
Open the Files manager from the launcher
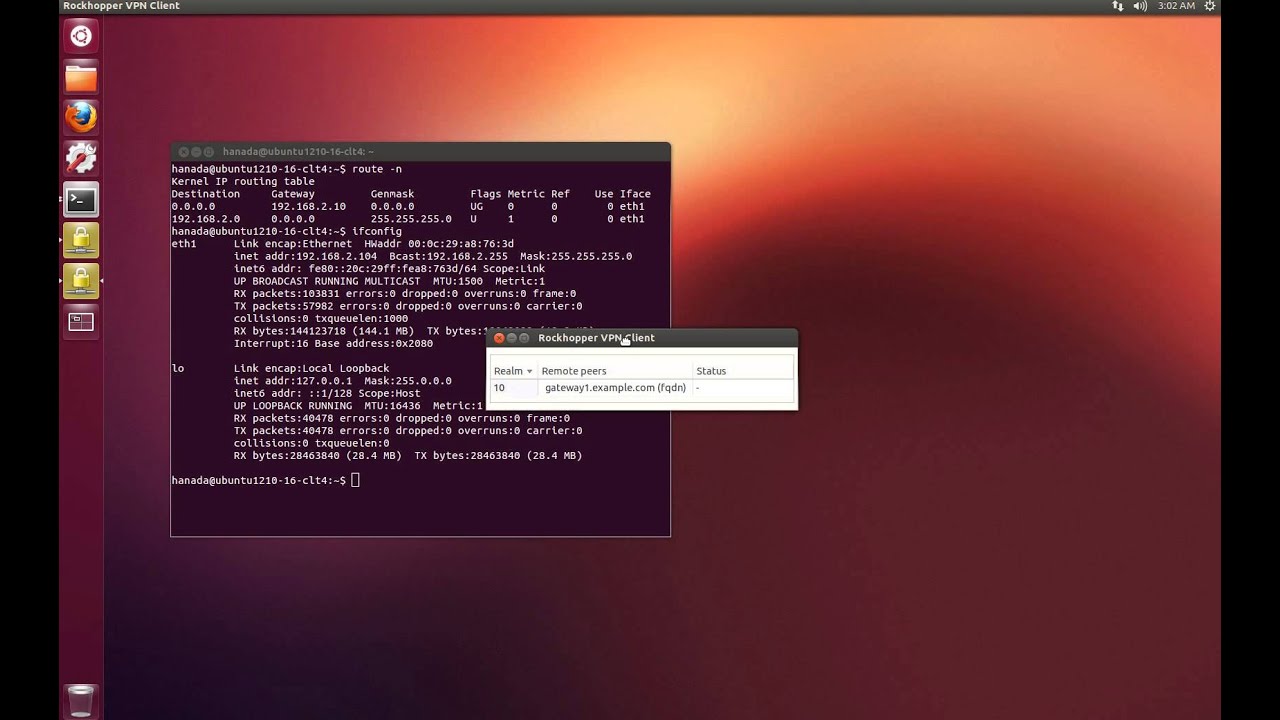pos(81,77)
